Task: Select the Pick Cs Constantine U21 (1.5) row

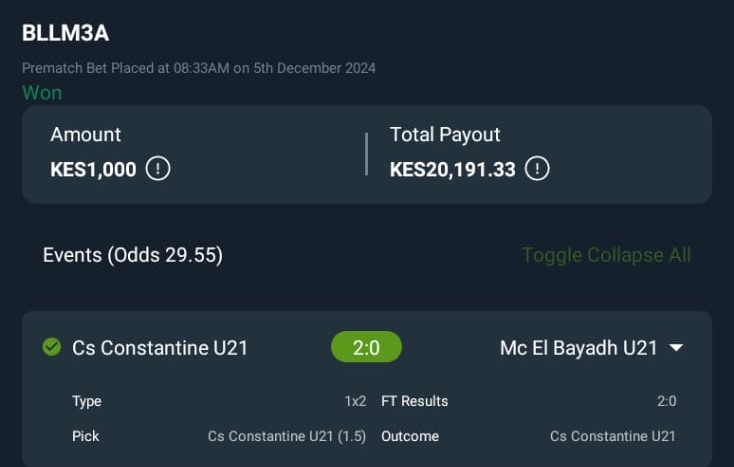Action: [x=219, y=436]
